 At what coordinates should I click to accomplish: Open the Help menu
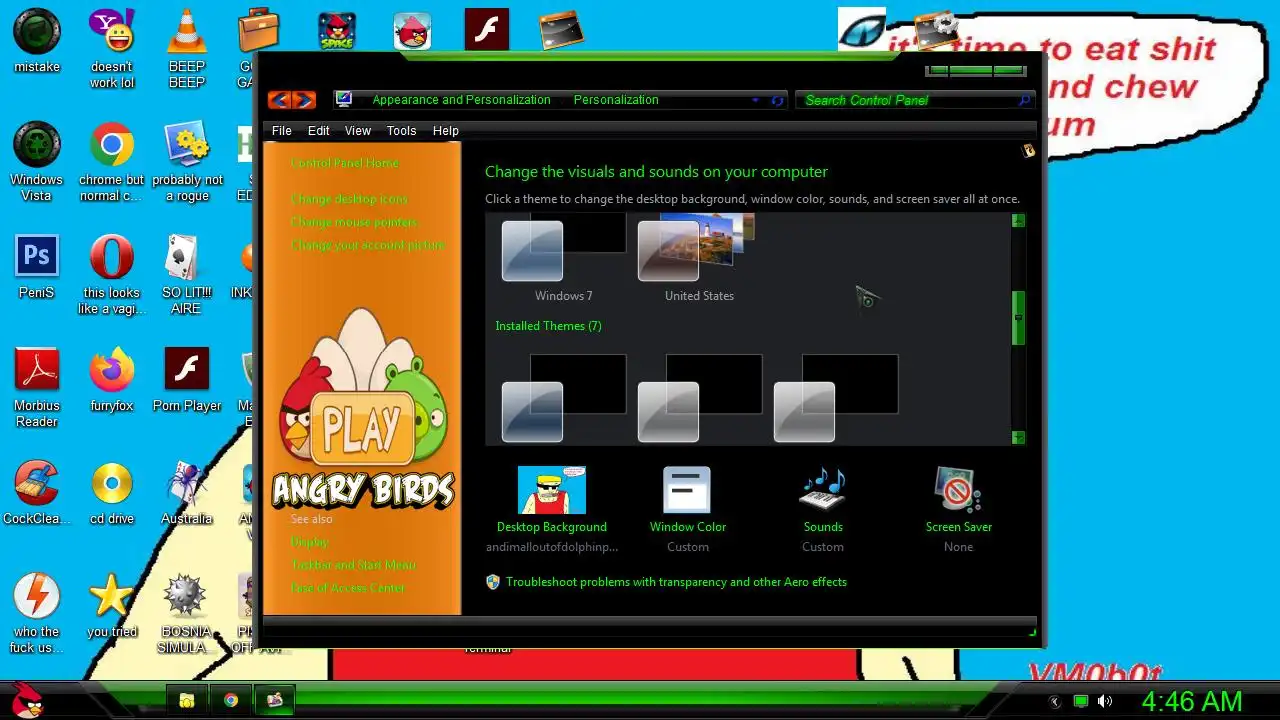tap(446, 131)
